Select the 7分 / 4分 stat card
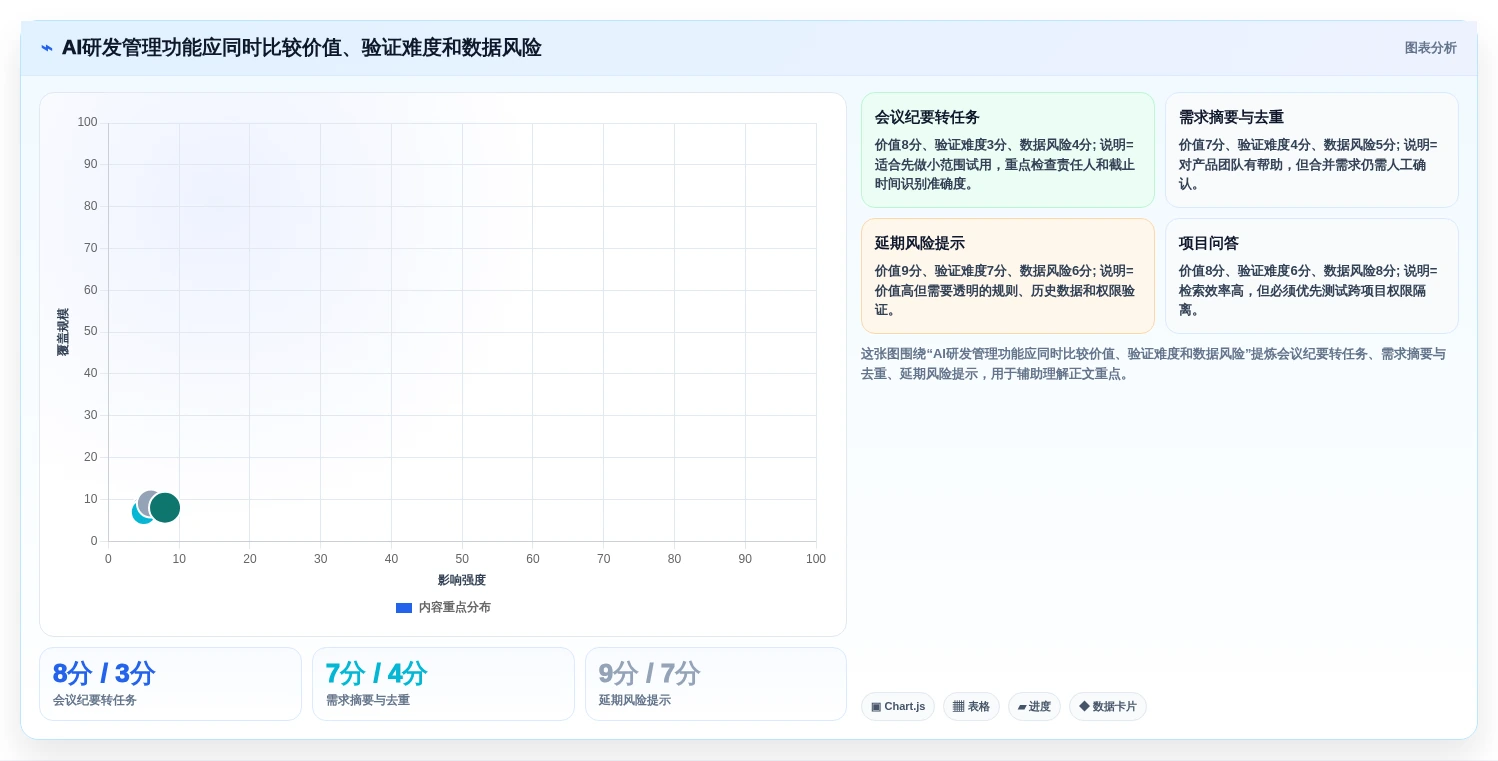 tap(443, 684)
